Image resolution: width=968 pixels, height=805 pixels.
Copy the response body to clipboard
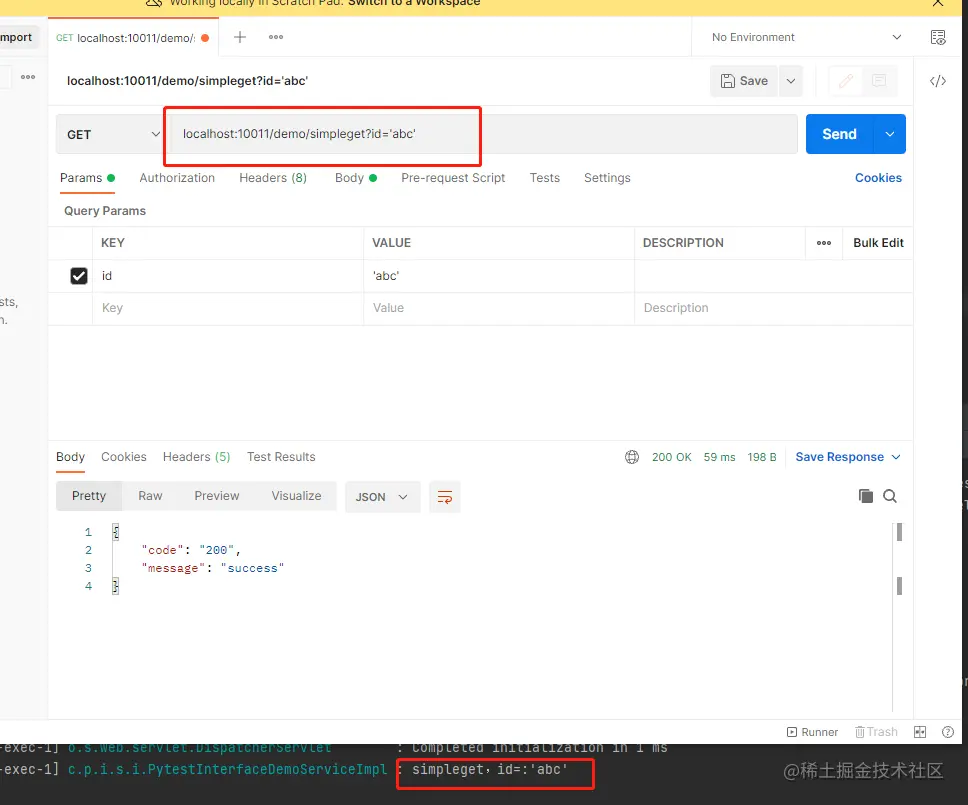point(866,496)
